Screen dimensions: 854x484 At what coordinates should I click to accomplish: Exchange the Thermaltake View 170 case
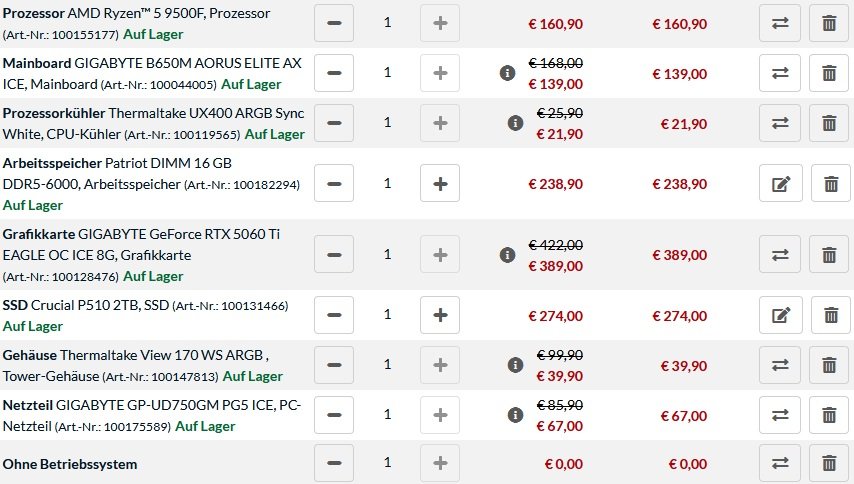coord(780,365)
